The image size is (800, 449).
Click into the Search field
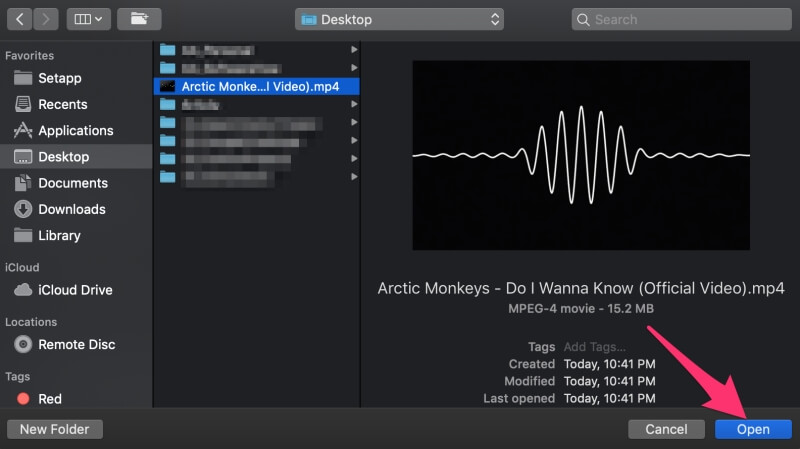pos(682,19)
